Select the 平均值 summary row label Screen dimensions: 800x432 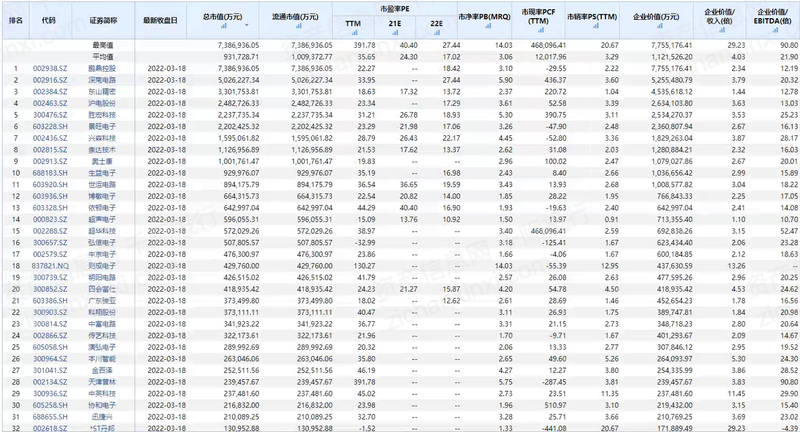[103, 57]
